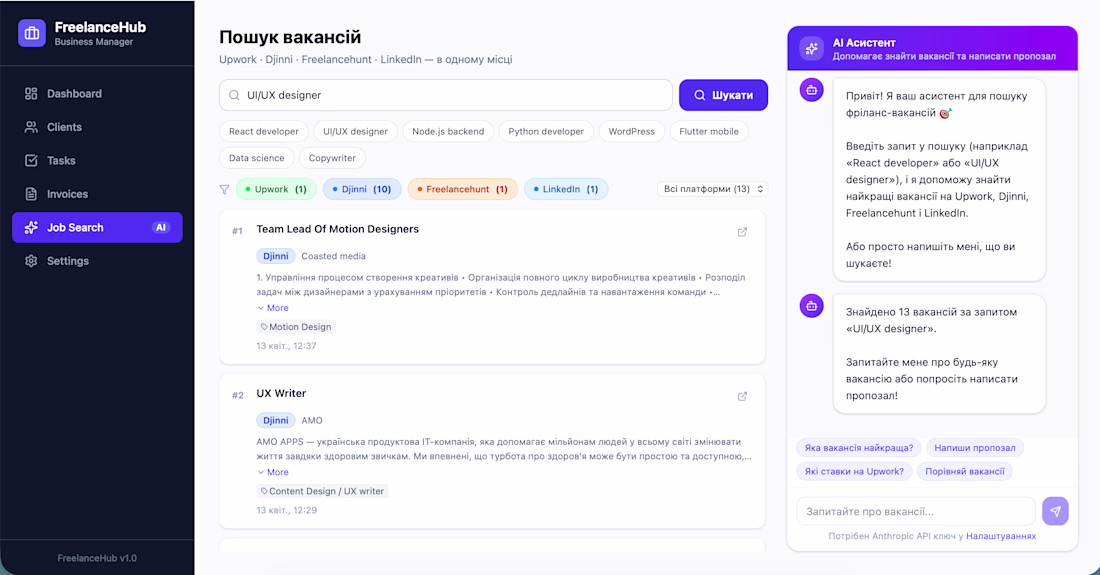Click the Напиши пропозал quick prompt
The height and width of the screenshot is (575, 1100).
[x=975, y=447]
